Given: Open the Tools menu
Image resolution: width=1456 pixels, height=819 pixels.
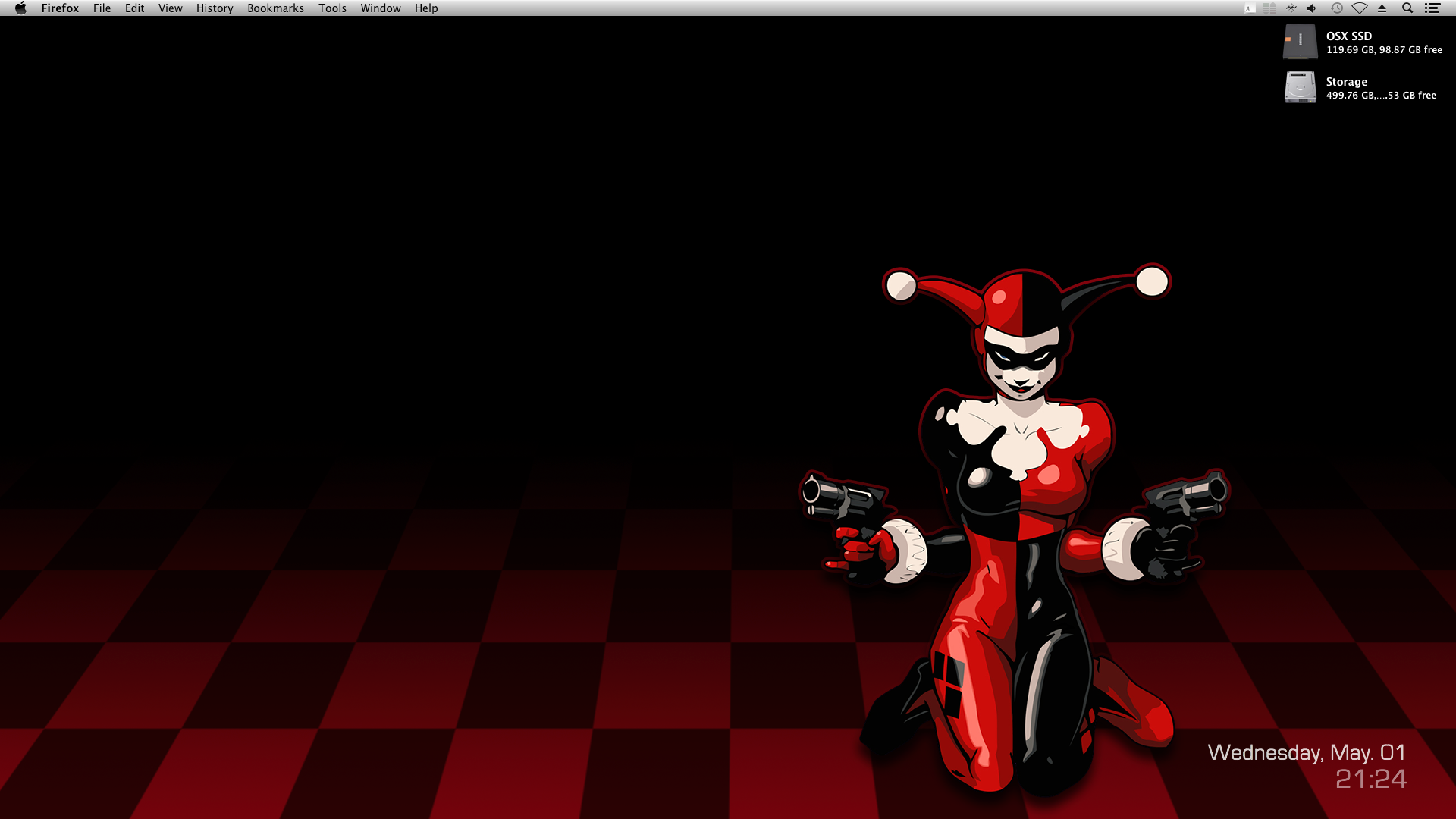Looking at the screenshot, I should point(332,8).
